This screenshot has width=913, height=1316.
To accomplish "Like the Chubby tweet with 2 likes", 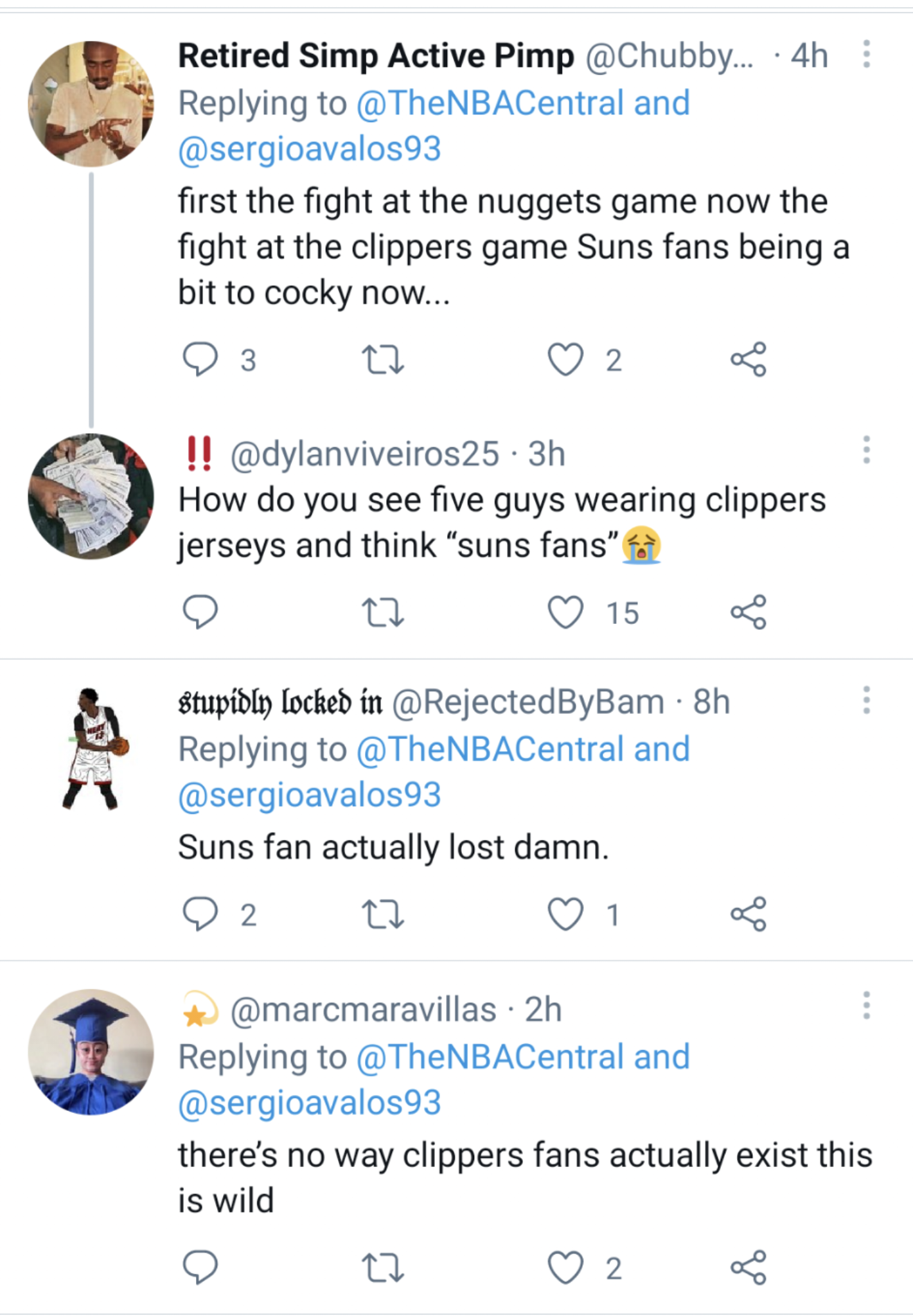I will pyautogui.click(x=565, y=359).
